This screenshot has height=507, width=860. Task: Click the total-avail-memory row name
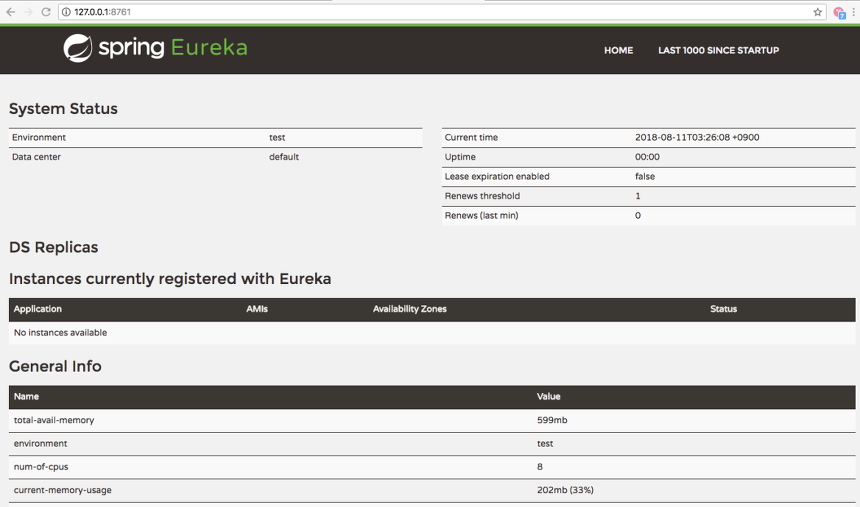[54, 420]
